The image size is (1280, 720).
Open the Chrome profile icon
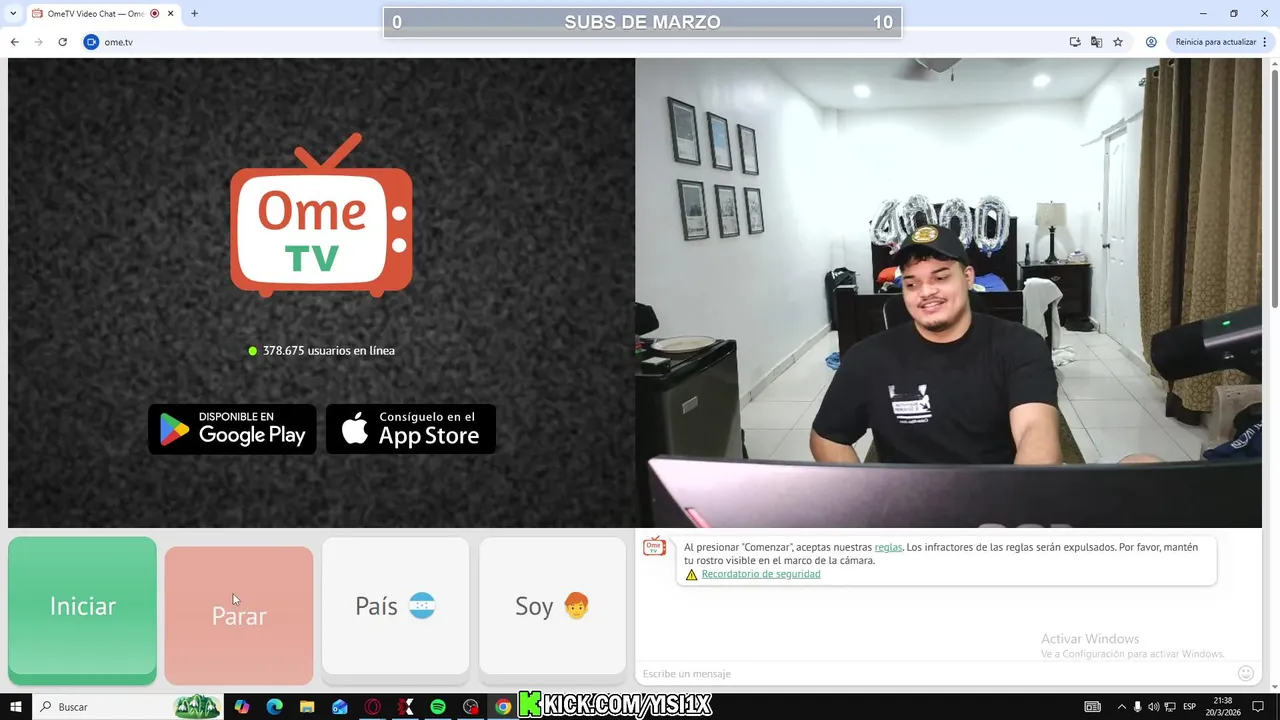[1151, 42]
